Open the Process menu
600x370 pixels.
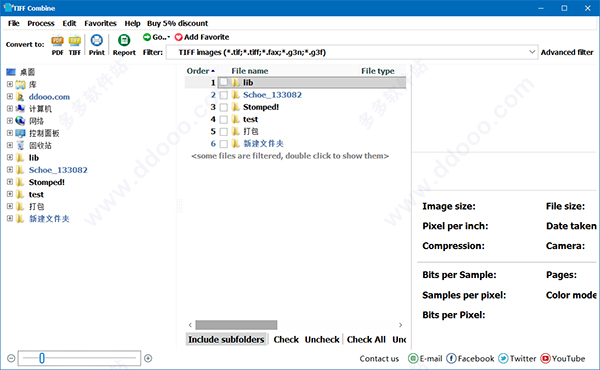point(41,23)
